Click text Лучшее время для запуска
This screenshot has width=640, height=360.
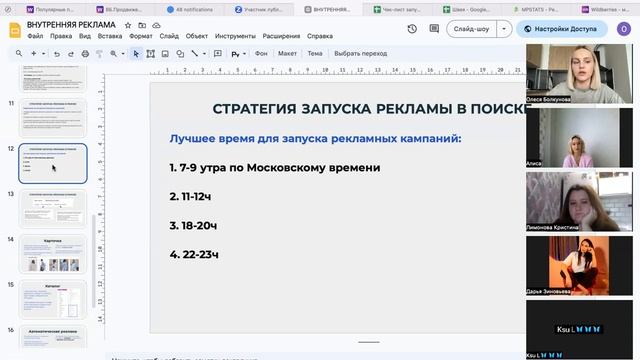pos(315,139)
